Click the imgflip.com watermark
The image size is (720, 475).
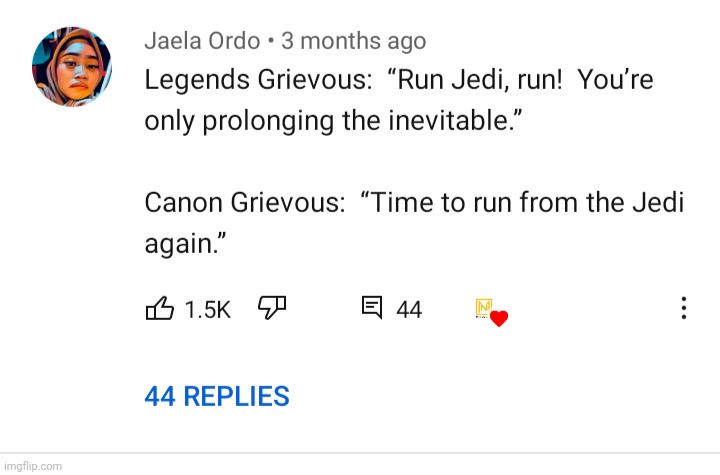pos(33,466)
